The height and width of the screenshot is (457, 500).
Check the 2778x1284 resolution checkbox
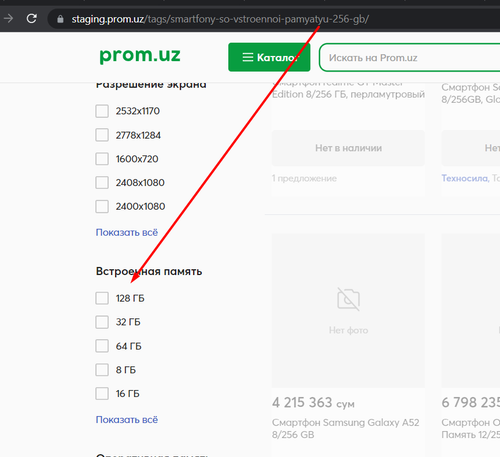point(102,135)
